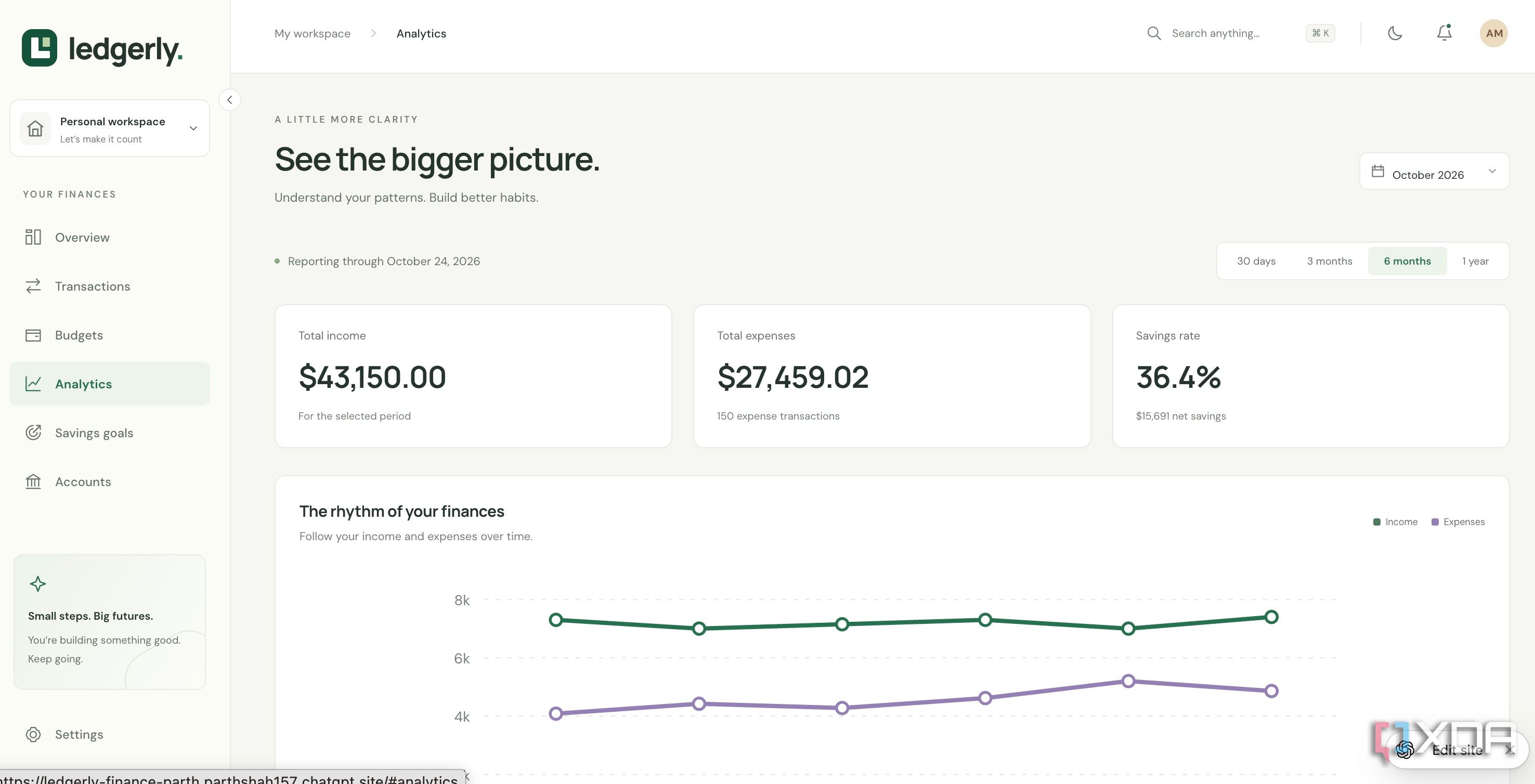Open the Budgets section

click(x=110, y=335)
